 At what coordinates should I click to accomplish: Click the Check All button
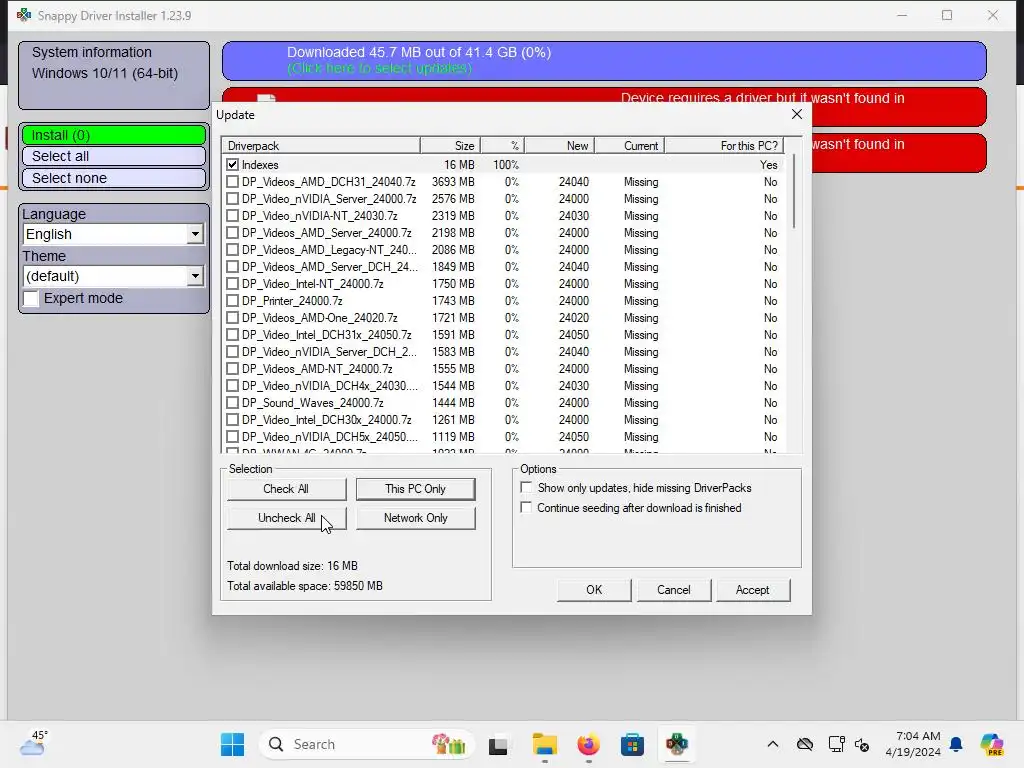[x=286, y=489]
